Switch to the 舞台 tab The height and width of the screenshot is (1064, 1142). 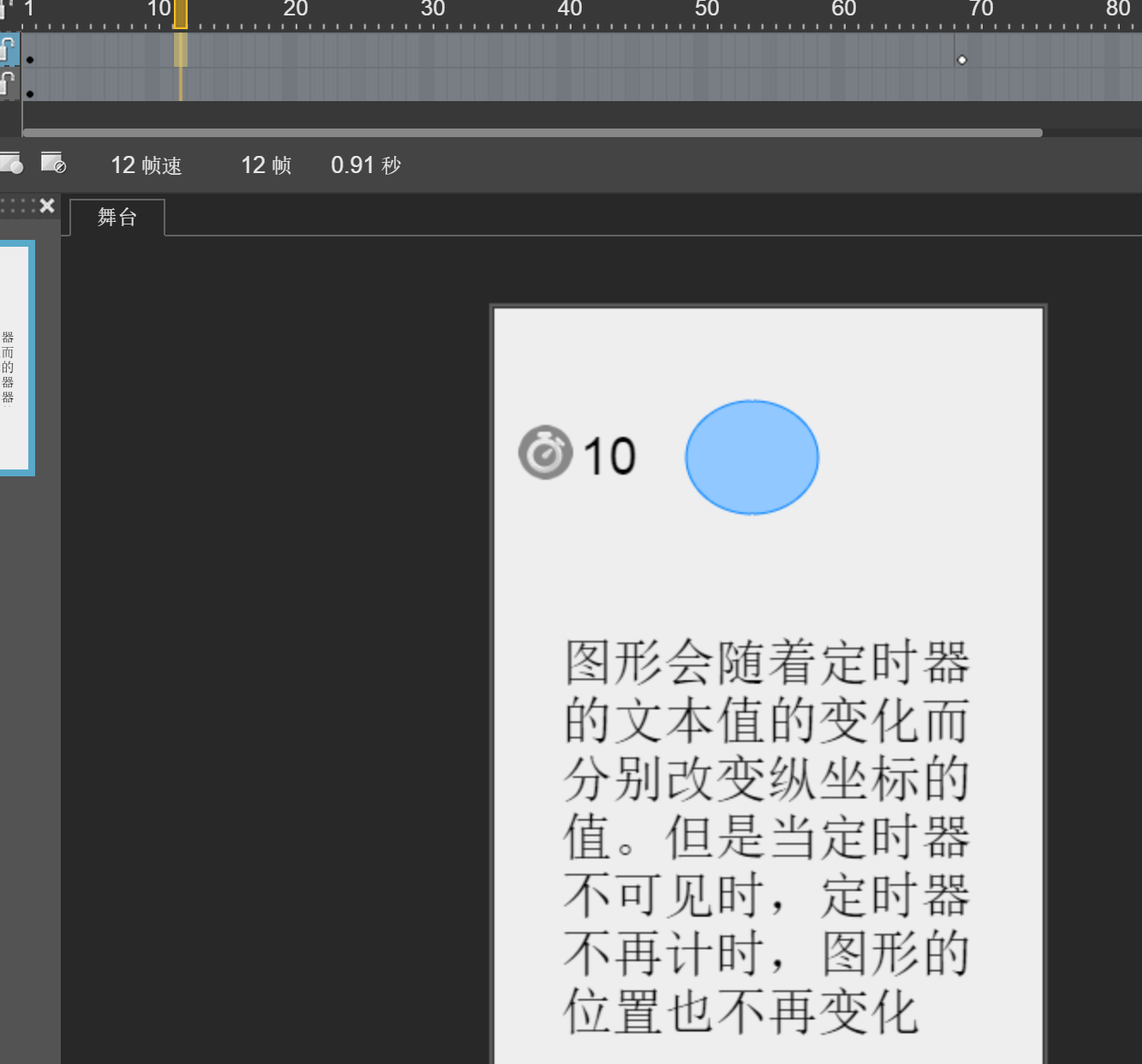click(x=117, y=218)
